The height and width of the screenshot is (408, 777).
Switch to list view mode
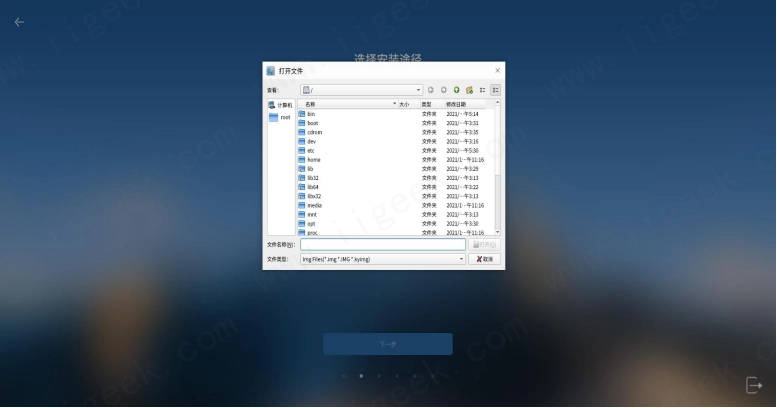(x=482, y=90)
